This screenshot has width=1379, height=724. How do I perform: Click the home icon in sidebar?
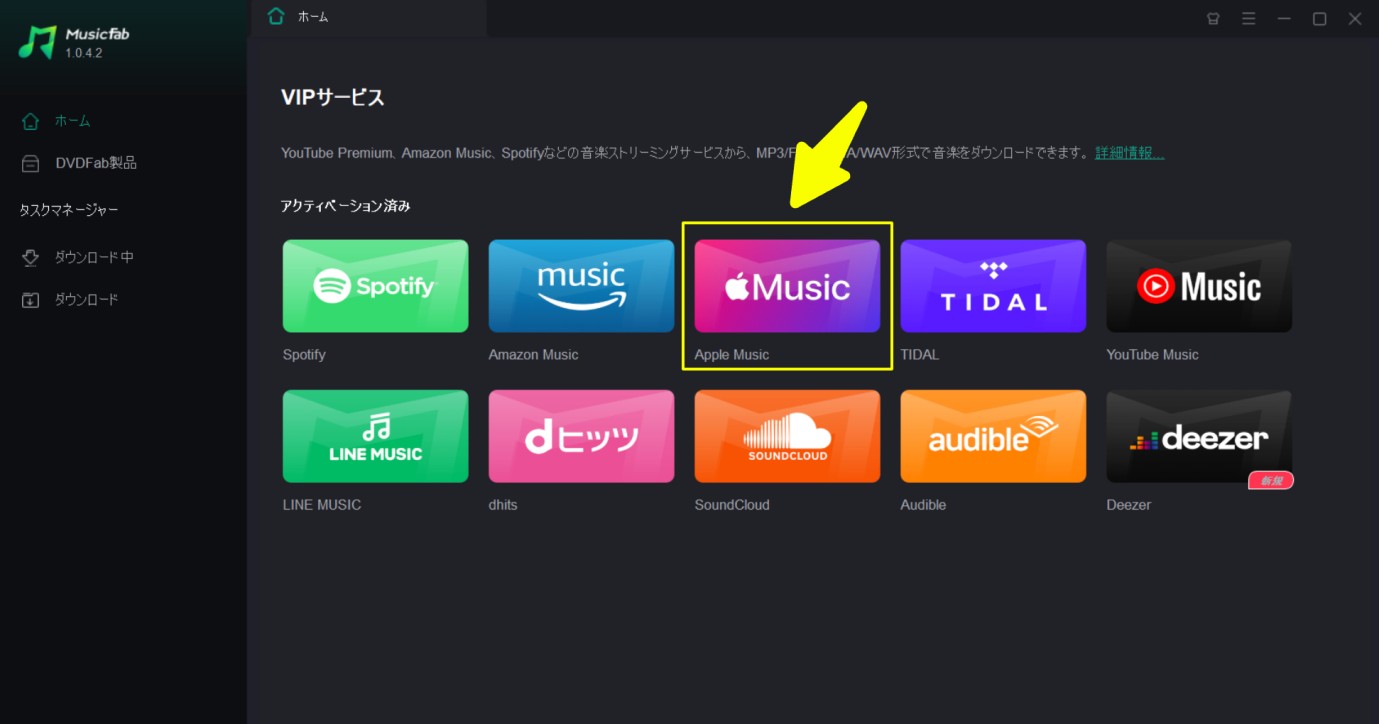tap(31, 121)
